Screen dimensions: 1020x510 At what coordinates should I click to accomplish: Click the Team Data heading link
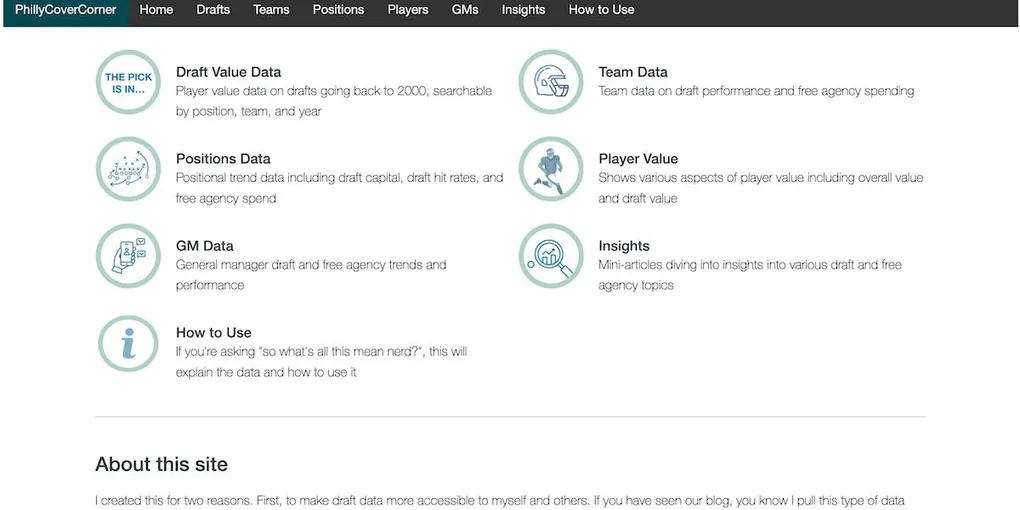(x=633, y=72)
